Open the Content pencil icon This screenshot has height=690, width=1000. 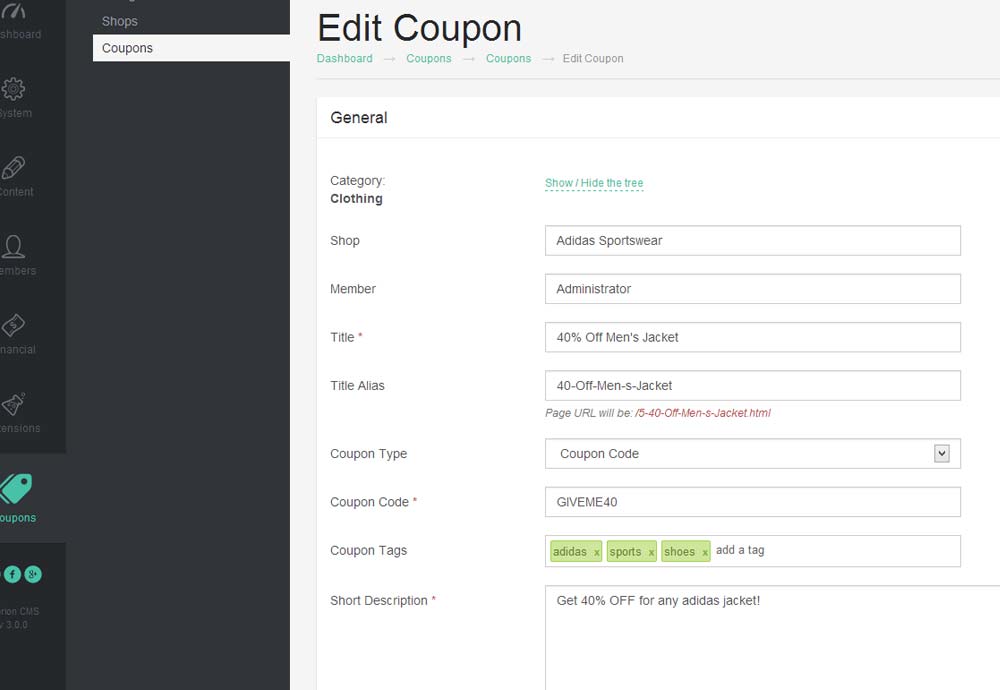(x=13, y=168)
